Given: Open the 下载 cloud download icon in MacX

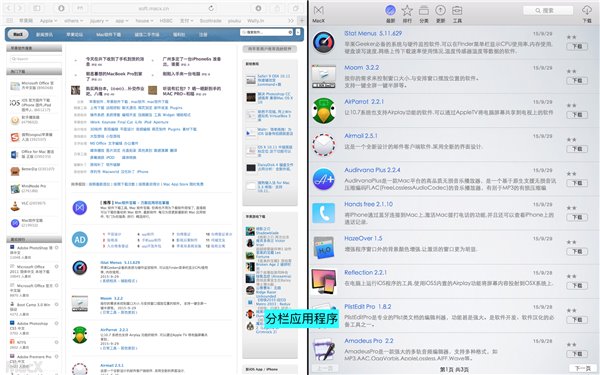Looking at the screenshot, I should (x=587, y=10).
